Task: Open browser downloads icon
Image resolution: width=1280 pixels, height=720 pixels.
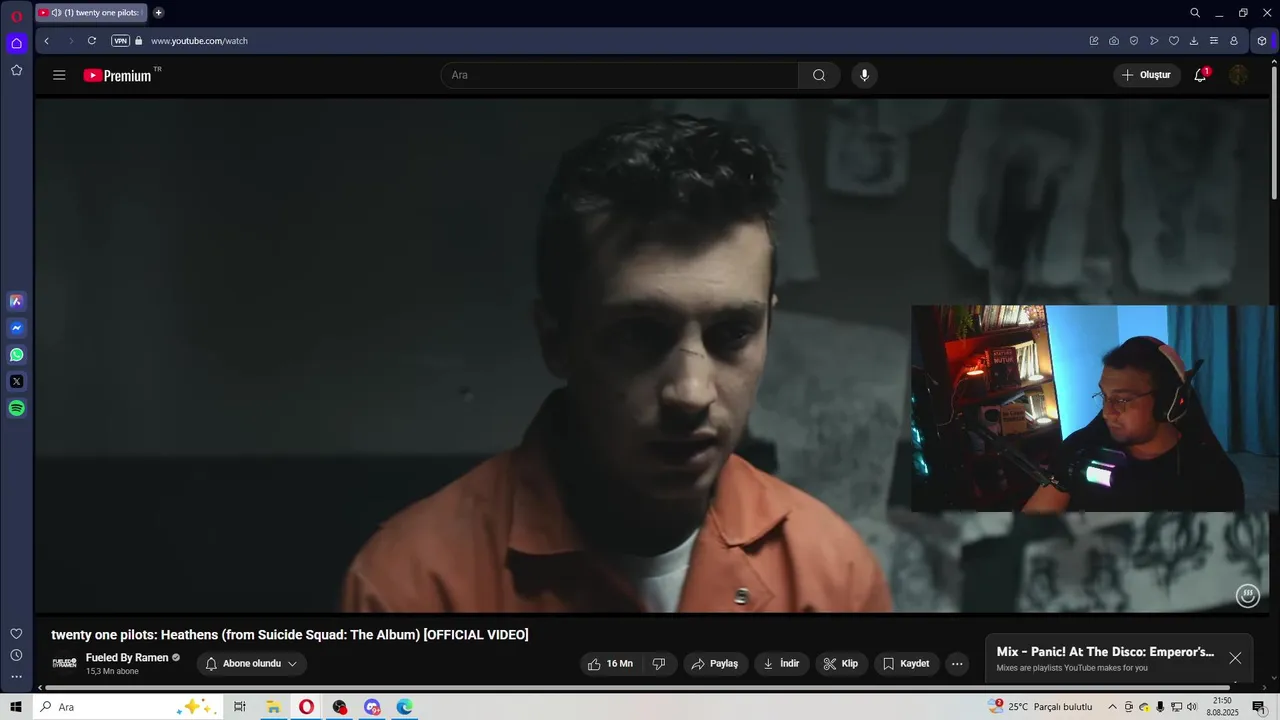Action: (1194, 41)
